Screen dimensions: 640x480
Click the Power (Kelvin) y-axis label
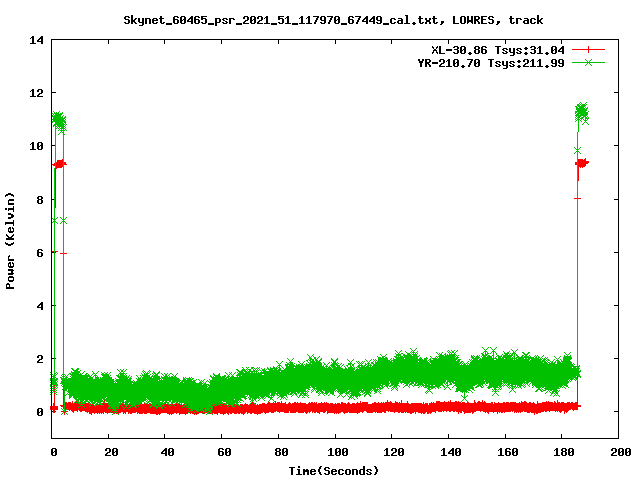(x=10, y=241)
